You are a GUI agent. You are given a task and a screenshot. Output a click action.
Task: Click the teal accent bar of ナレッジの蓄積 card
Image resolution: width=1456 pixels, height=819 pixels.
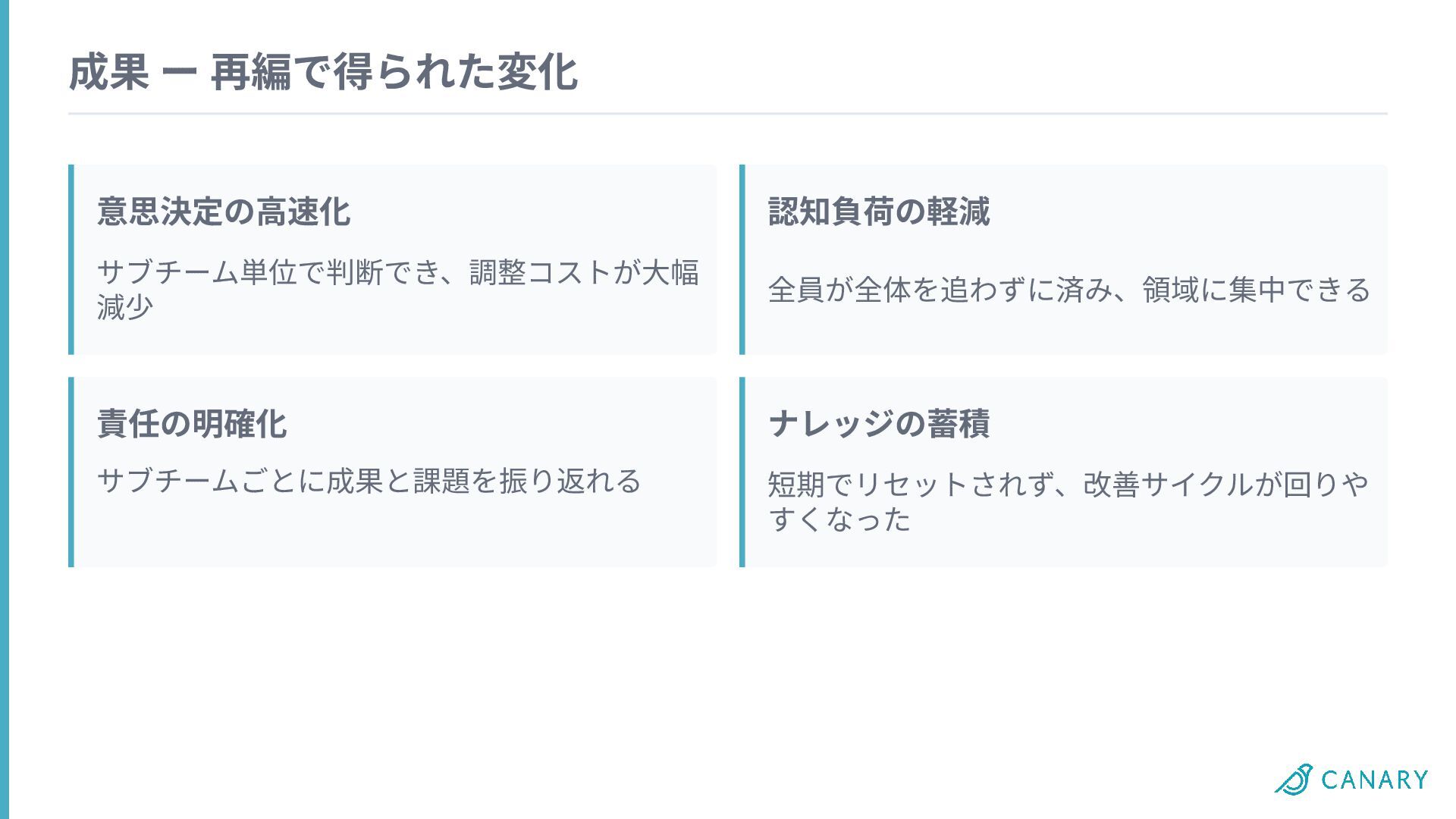(742, 472)
